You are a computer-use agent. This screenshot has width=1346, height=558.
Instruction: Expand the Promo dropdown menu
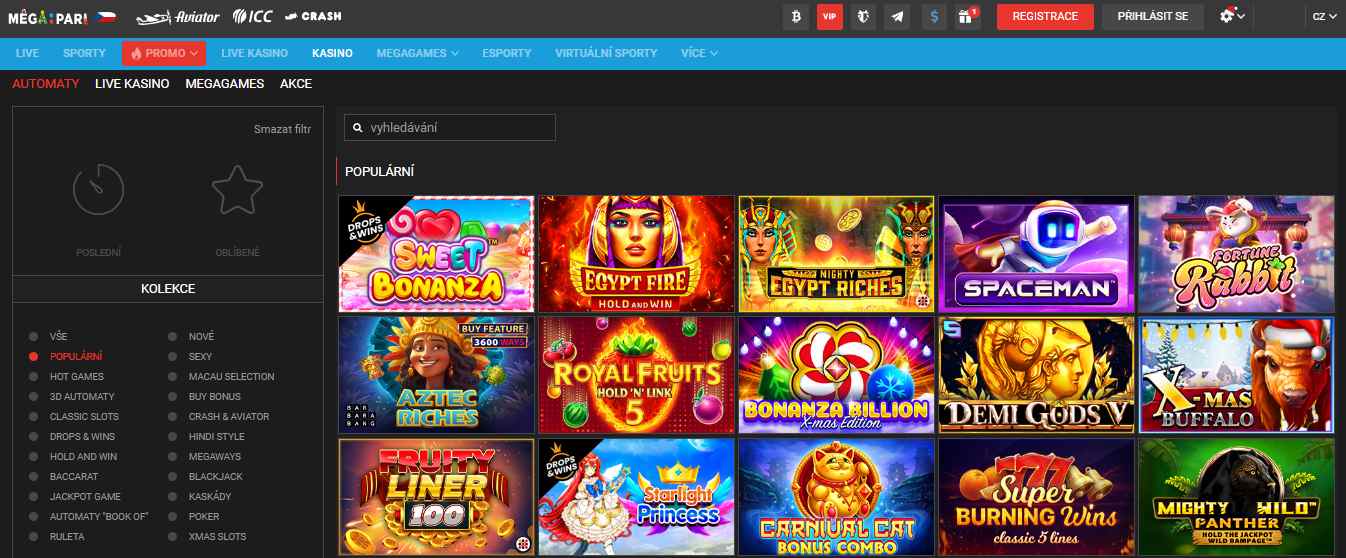(x=164, y=53)
